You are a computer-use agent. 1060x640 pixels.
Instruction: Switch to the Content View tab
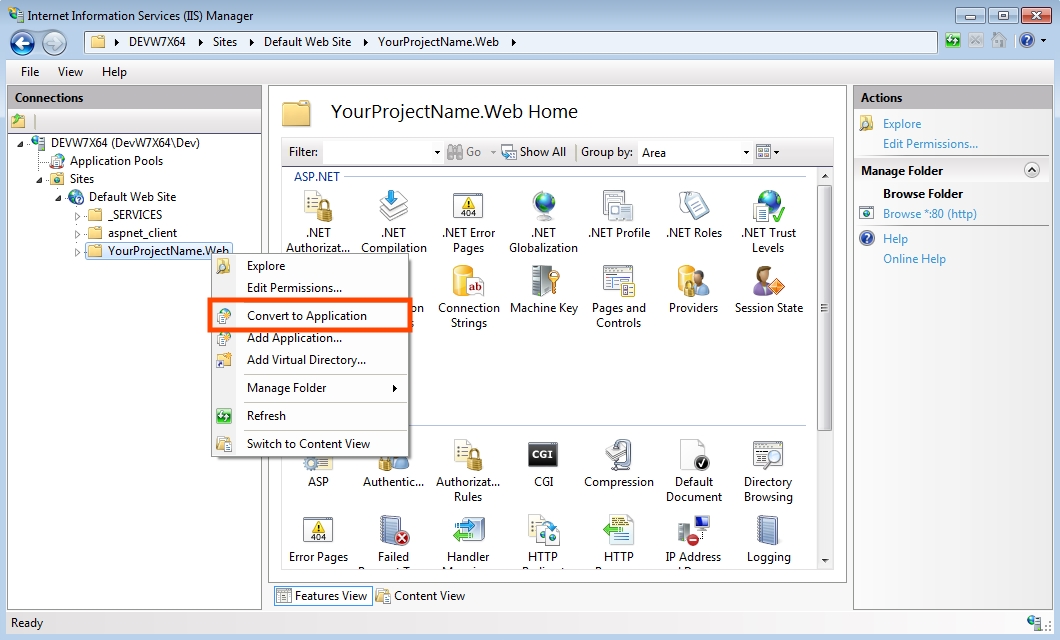(x=420, y=596)
